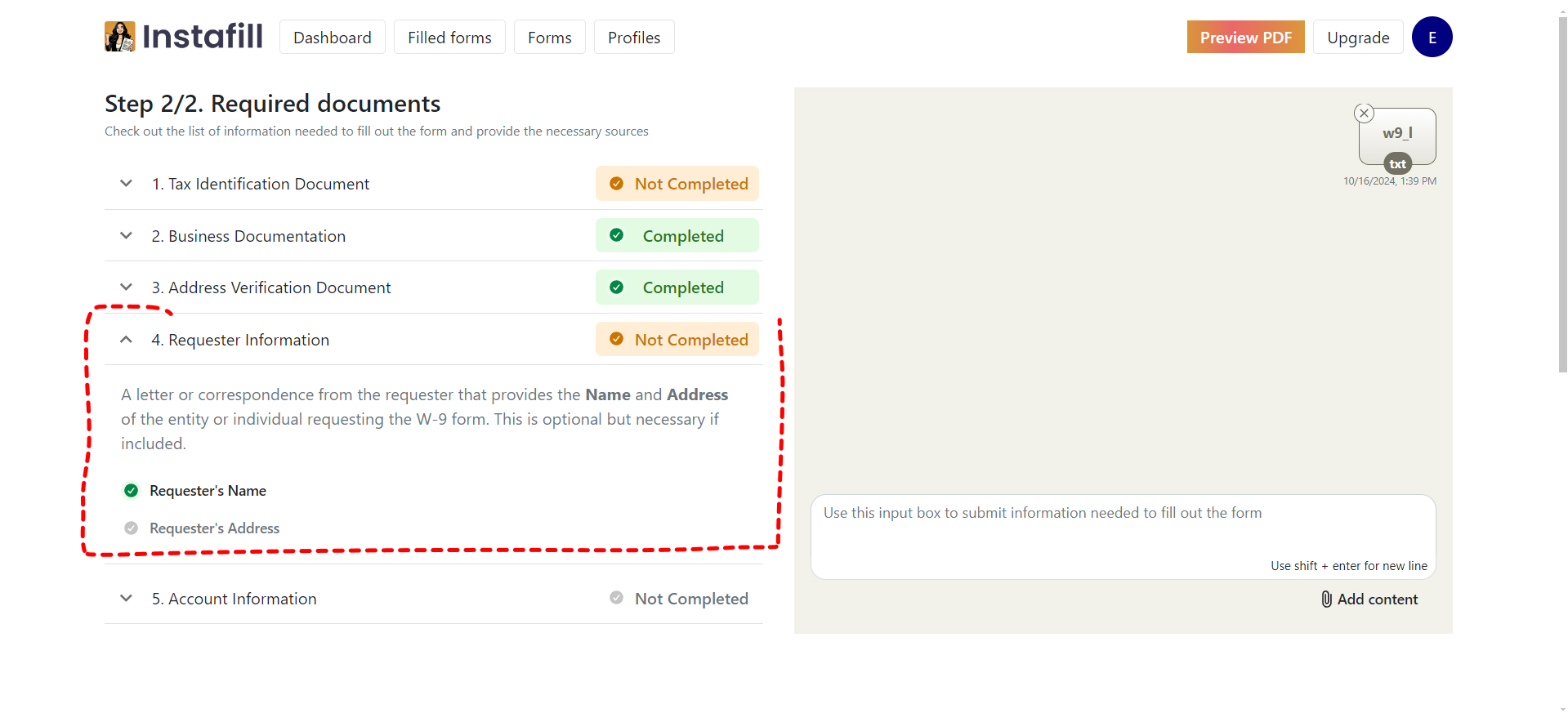This screenshot has height=713, width=1568.
Task: Click Not Completed status for Account Information
Action: (679, 599)
